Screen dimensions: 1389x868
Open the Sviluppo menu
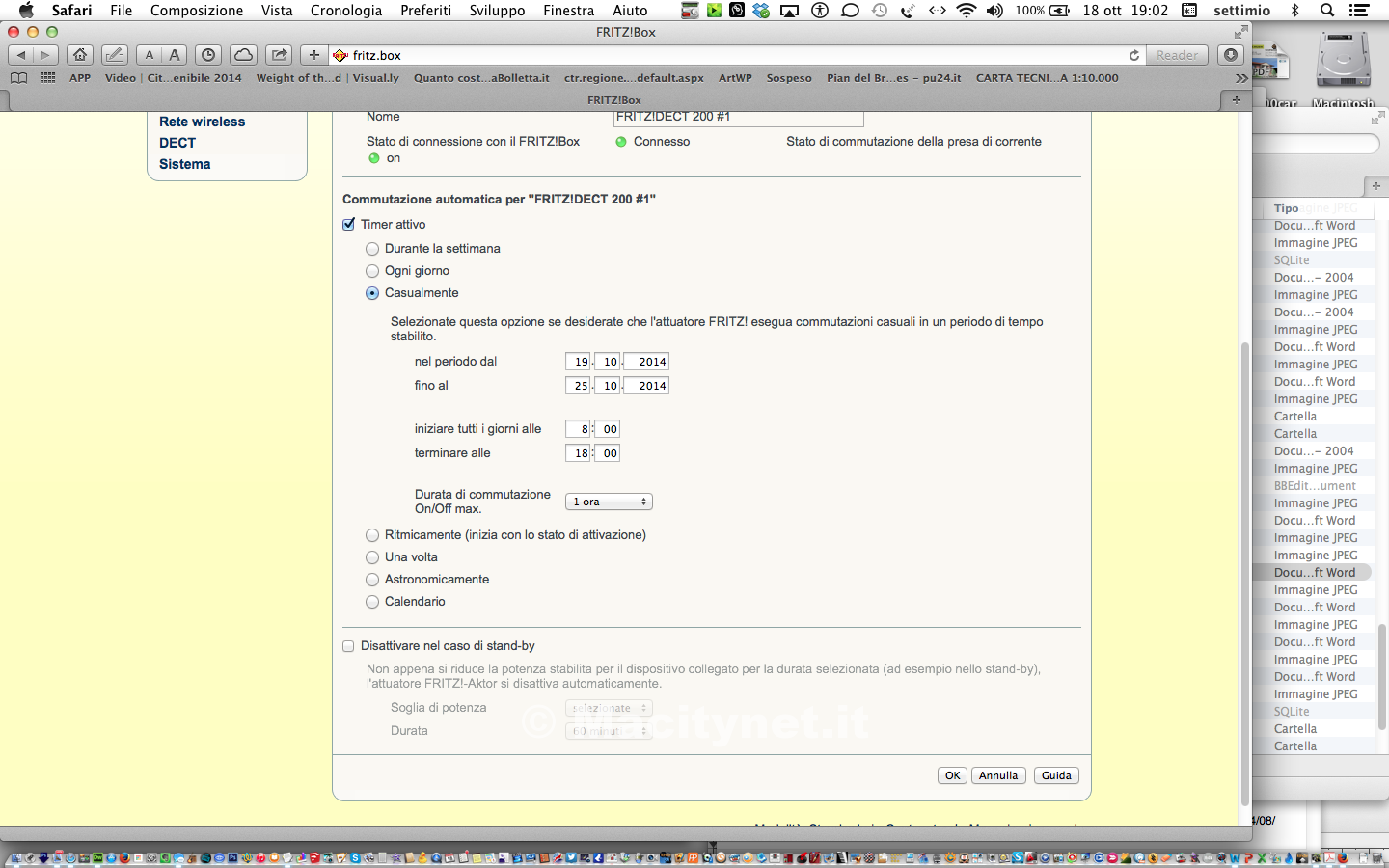(498, 11)
